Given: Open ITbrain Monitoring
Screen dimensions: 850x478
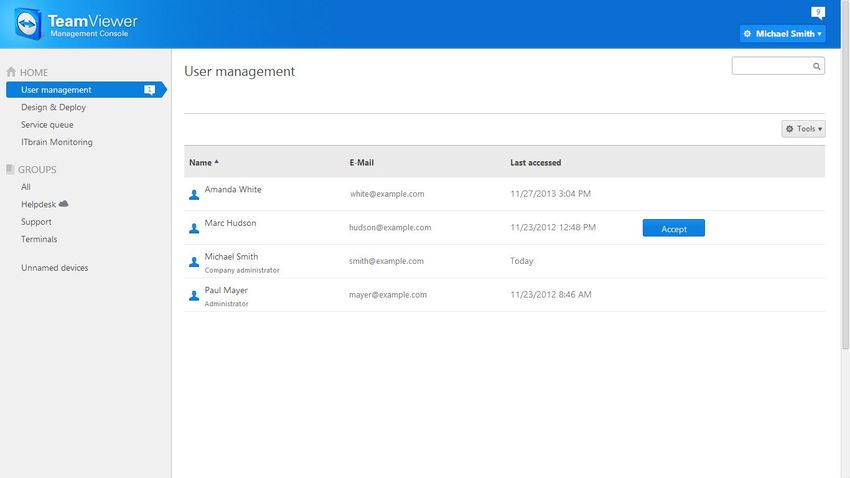Looking at the screenshot, I should point(56,142).
